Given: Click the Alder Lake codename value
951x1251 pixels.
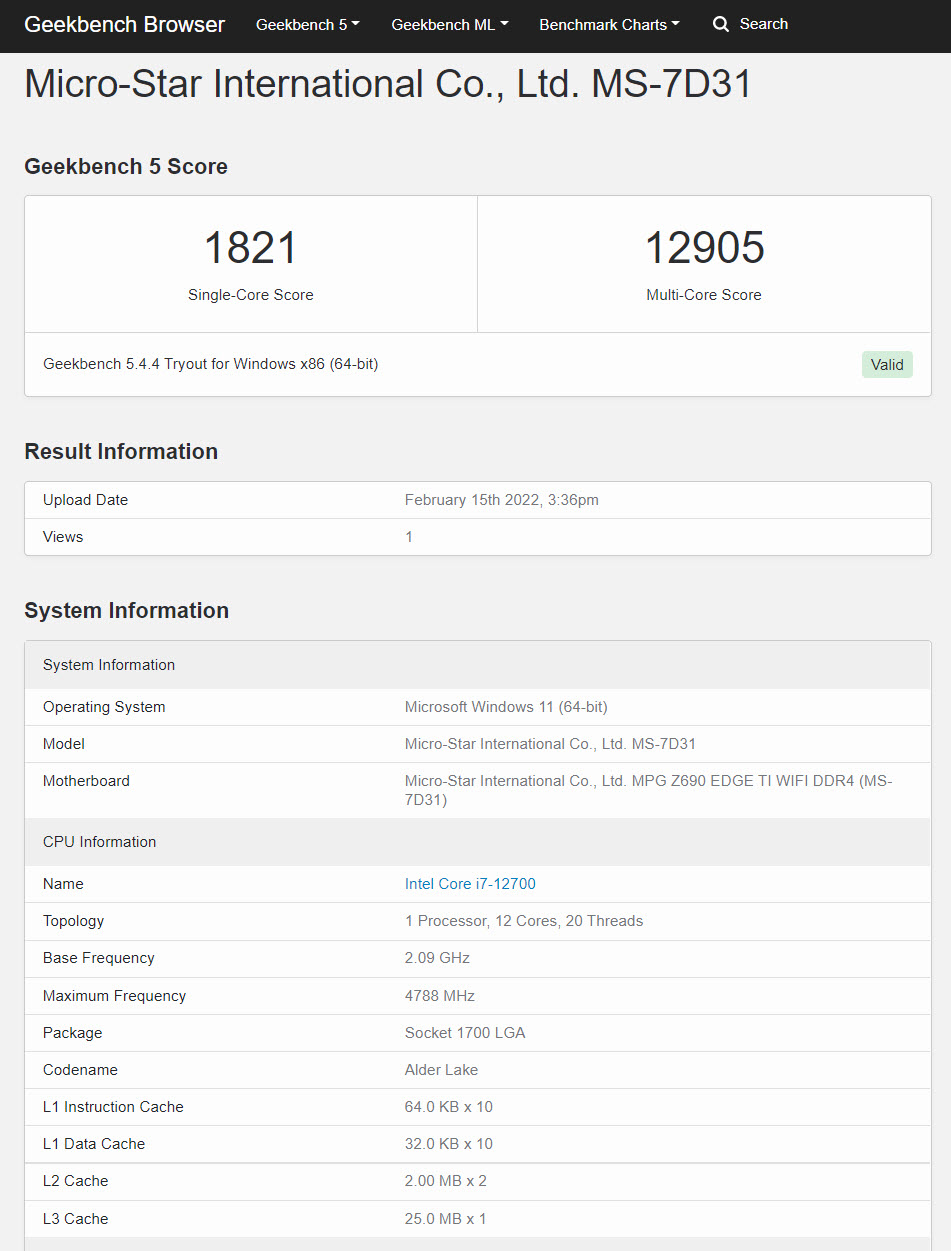Looking at the screenshot, I should coord(441,1070).
